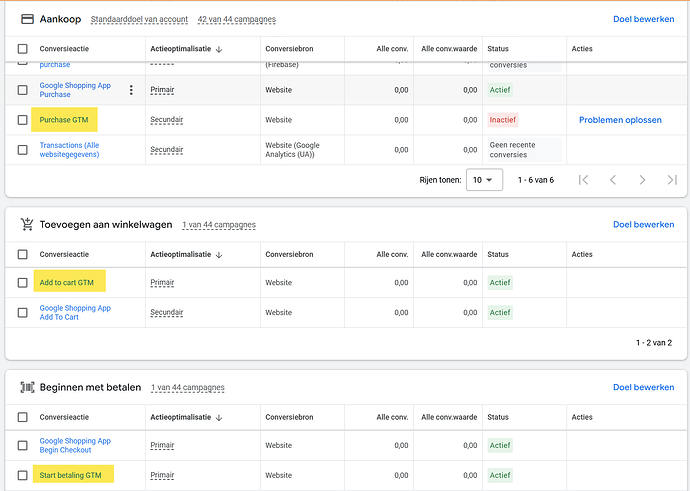
Task: Open Secundair dropdown for Google Shopping App Add To Cart
Action: tap(166, 312)
